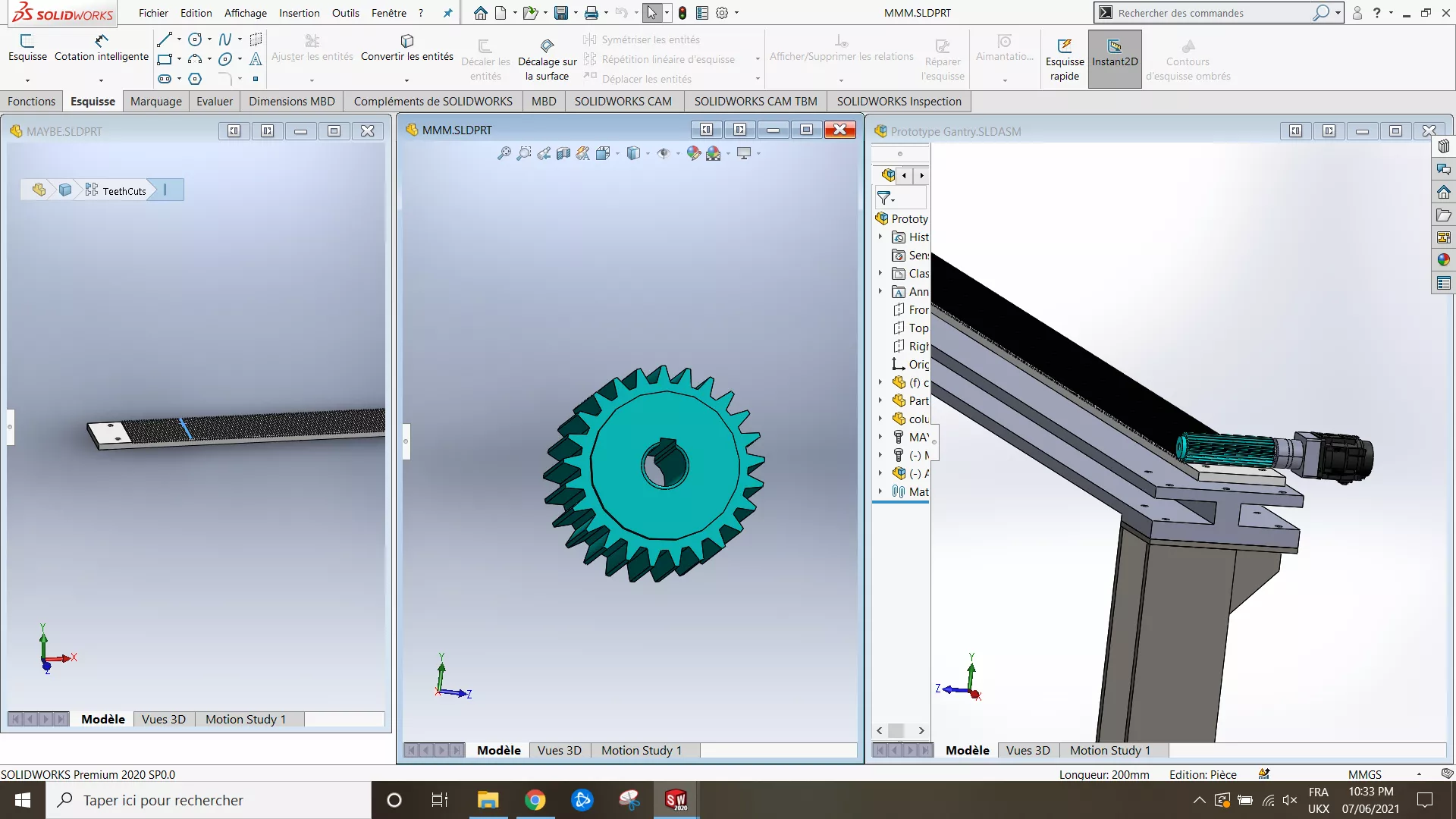Click Zoom to Fit in MMM viewport

click(504, 153)
